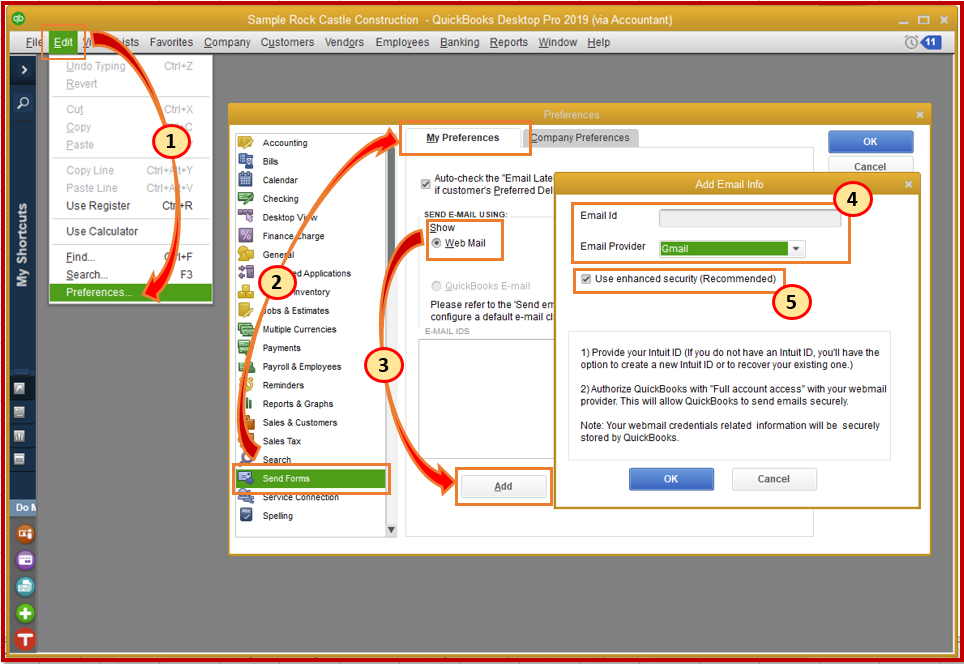Select the QuickBooks E-mail radio button

(436, 286)
